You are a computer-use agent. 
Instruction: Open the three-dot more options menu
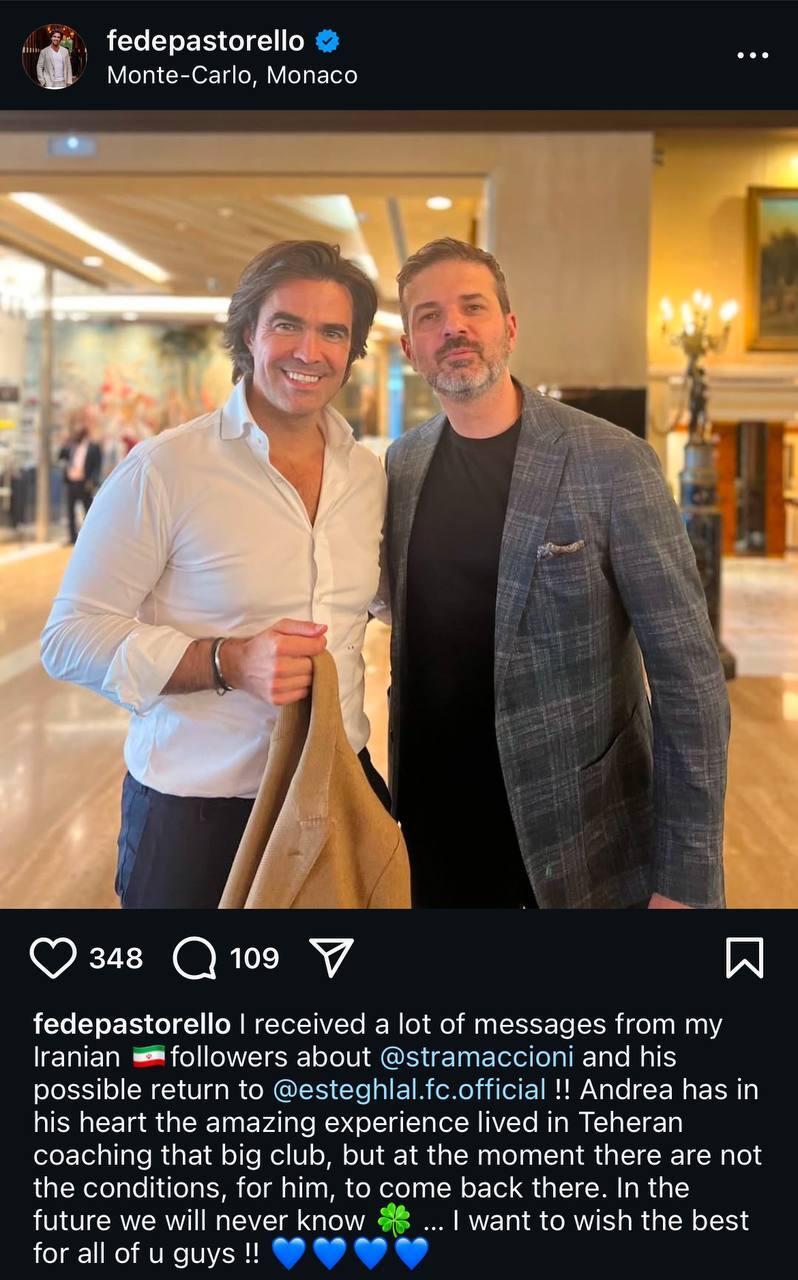point(752,55)
